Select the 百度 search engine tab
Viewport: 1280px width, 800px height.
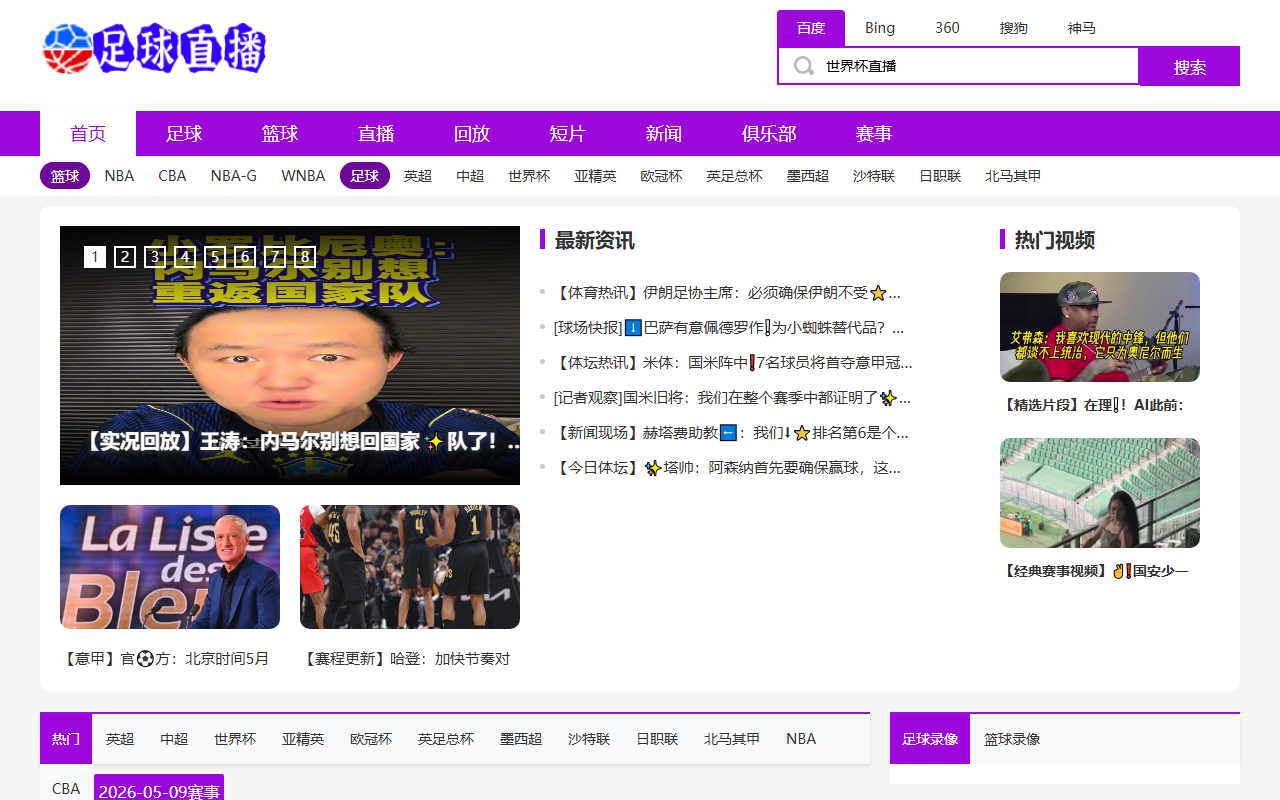point(811,28)
